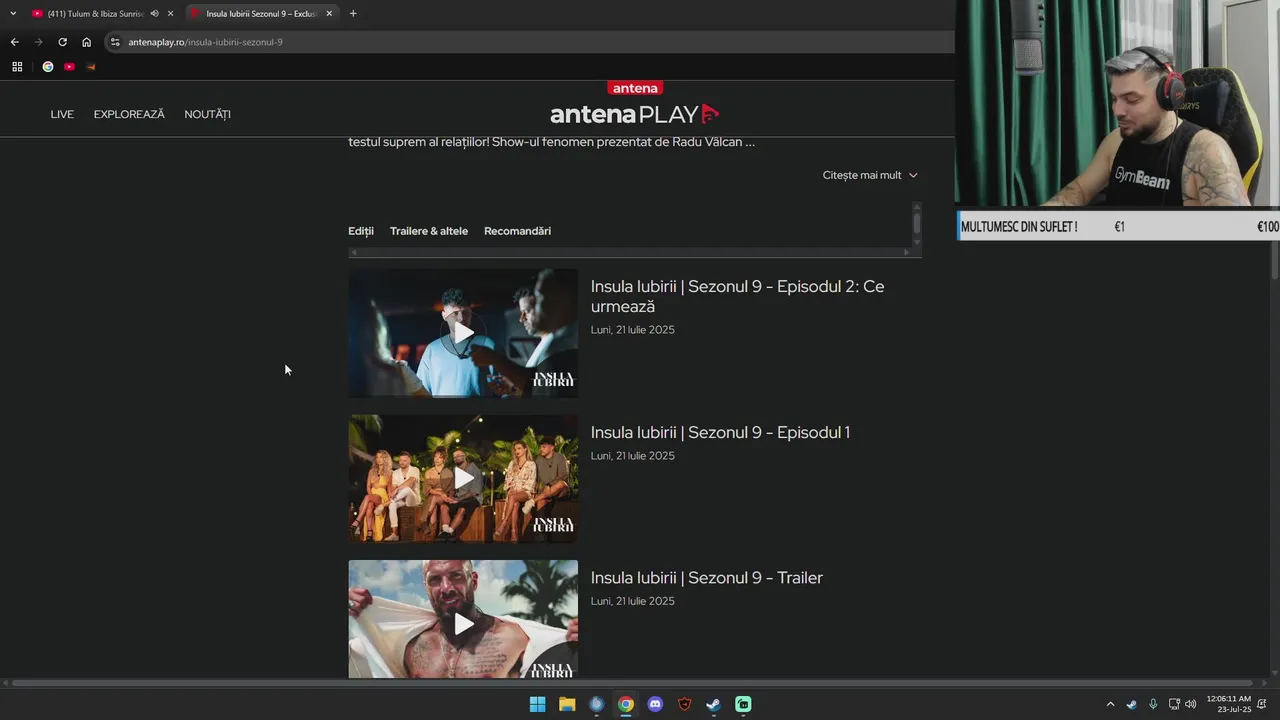The height and width of the screenshot is (720, 1280).
Task: Play Episodul 2: Ce urmează thumbnail
Action: (x=463, y=332)
